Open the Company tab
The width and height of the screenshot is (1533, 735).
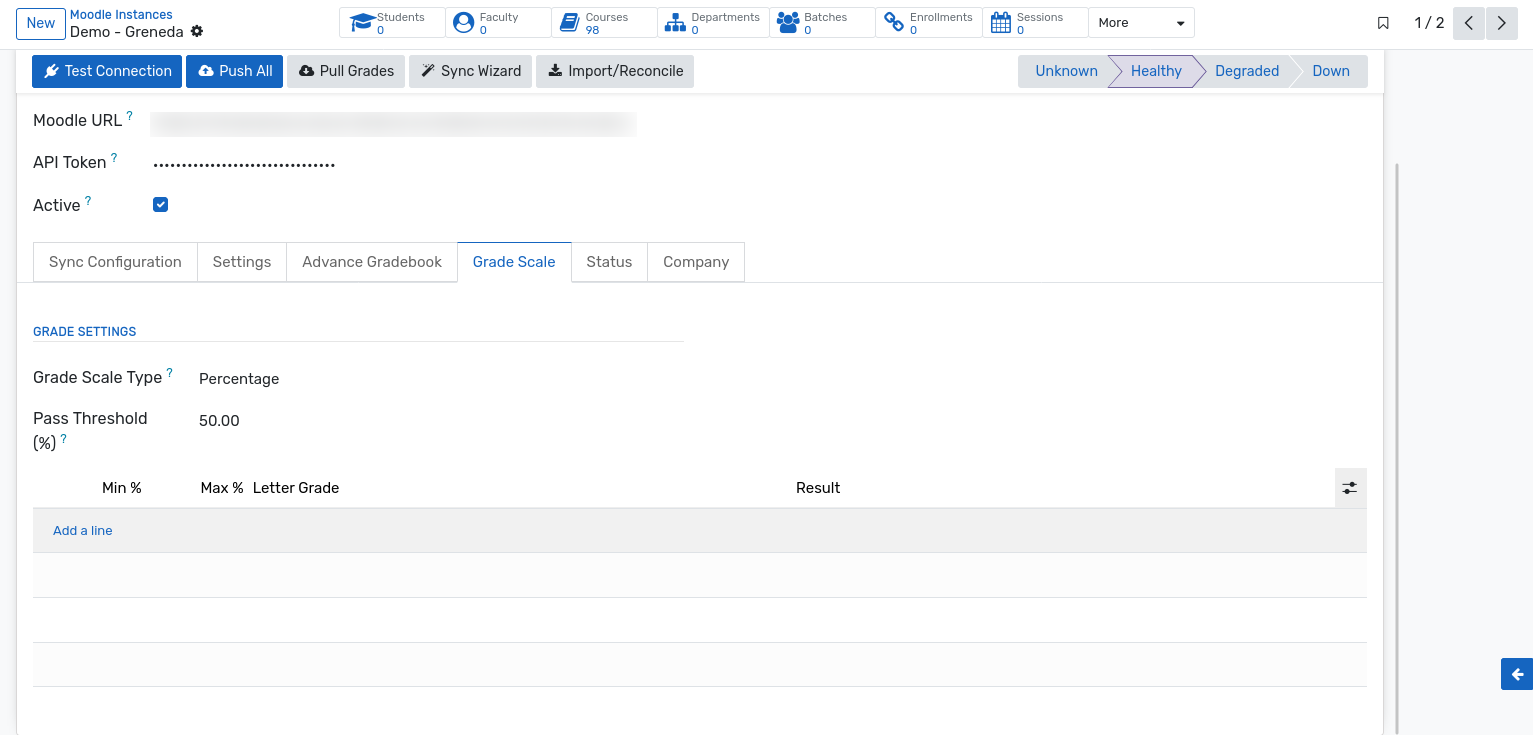[696, 262]
